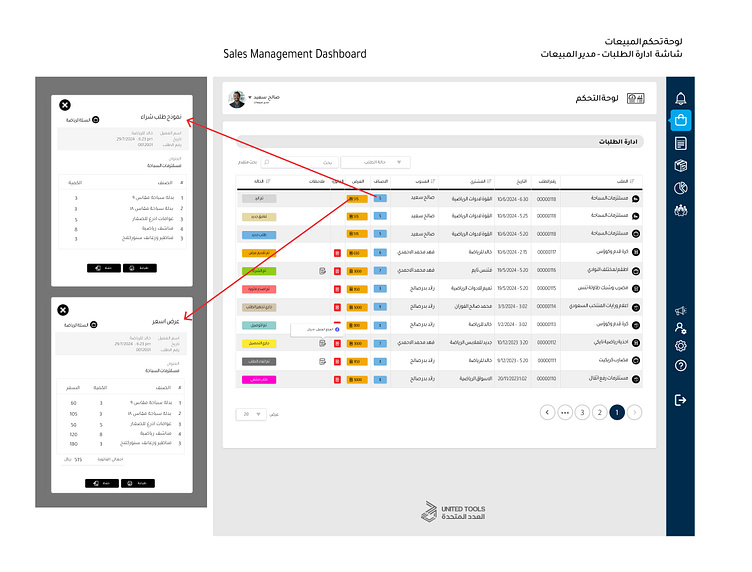Click the red invoice icon of order 00000116

(x=337, y=271)
